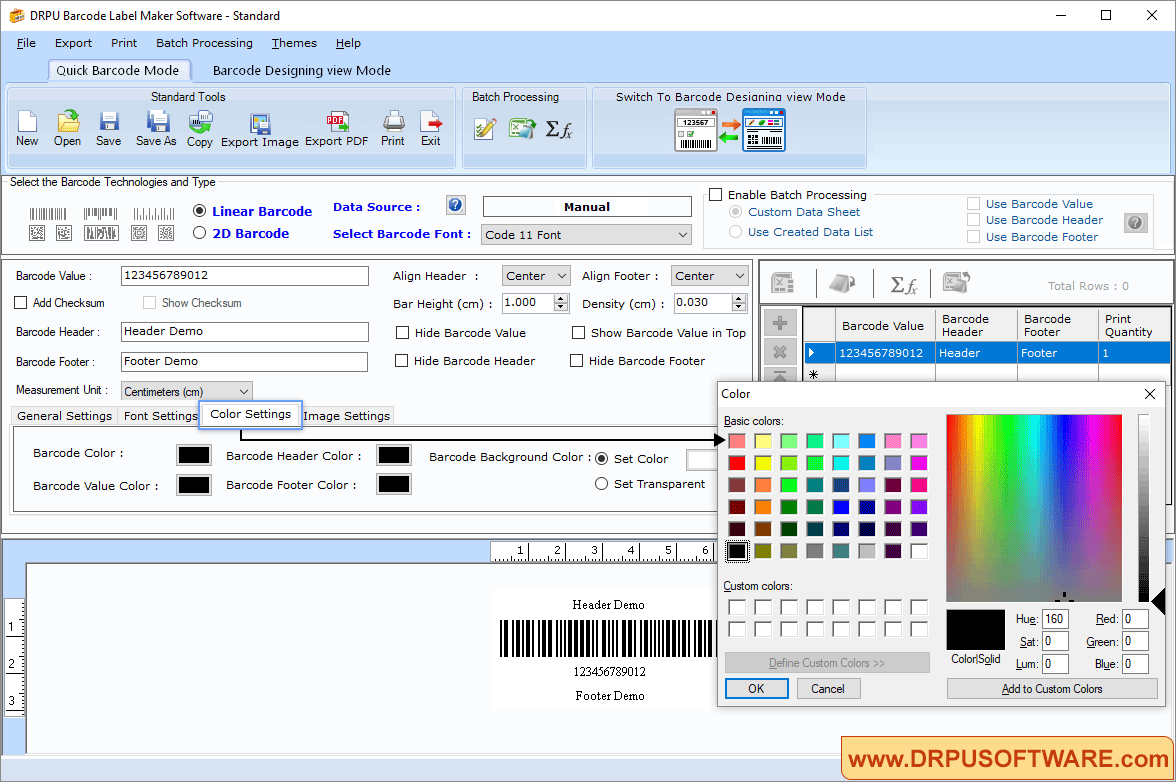The width and height of the screenshot is (1176, 782).
Task: Select grid cell 123456789012
Action: pyautogui.click(x=885, y=352)
